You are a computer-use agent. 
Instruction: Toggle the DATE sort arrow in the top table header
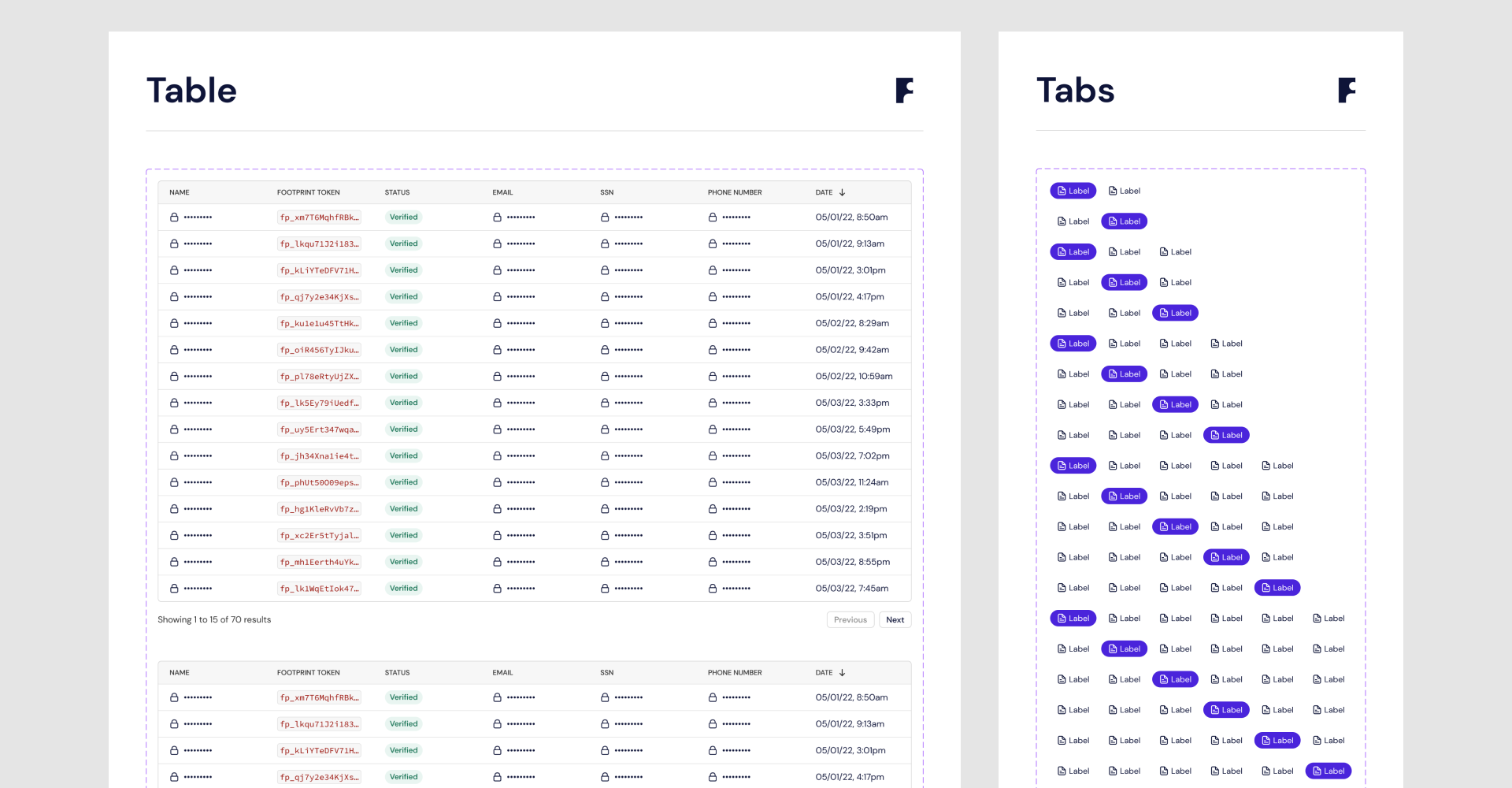click(842, 192)
